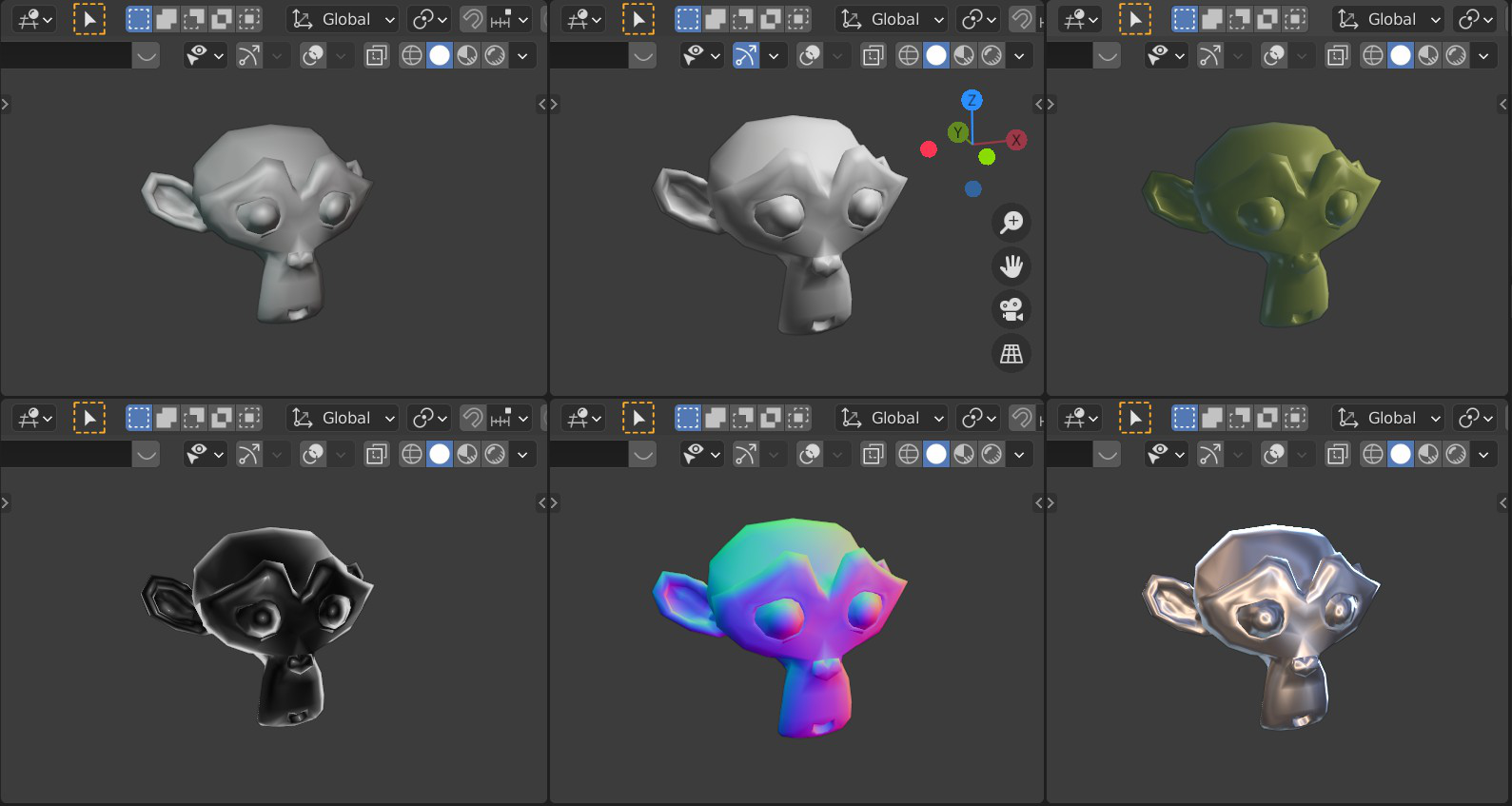This screenshot has height=806, width=1512.
Task: Choose Extend selection mode in the chrome monkey viewport
Action: pyautogui.click(x=1212, y=418)
